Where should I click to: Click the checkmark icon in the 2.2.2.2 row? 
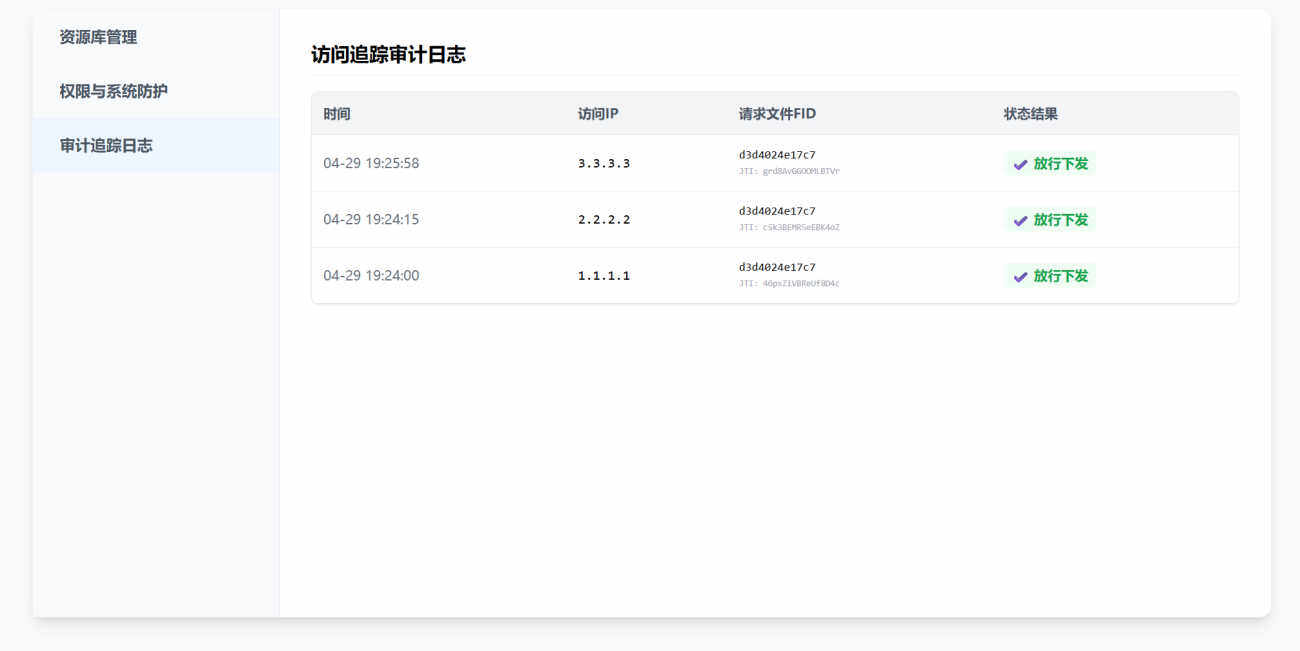[x=1020, y=220]
